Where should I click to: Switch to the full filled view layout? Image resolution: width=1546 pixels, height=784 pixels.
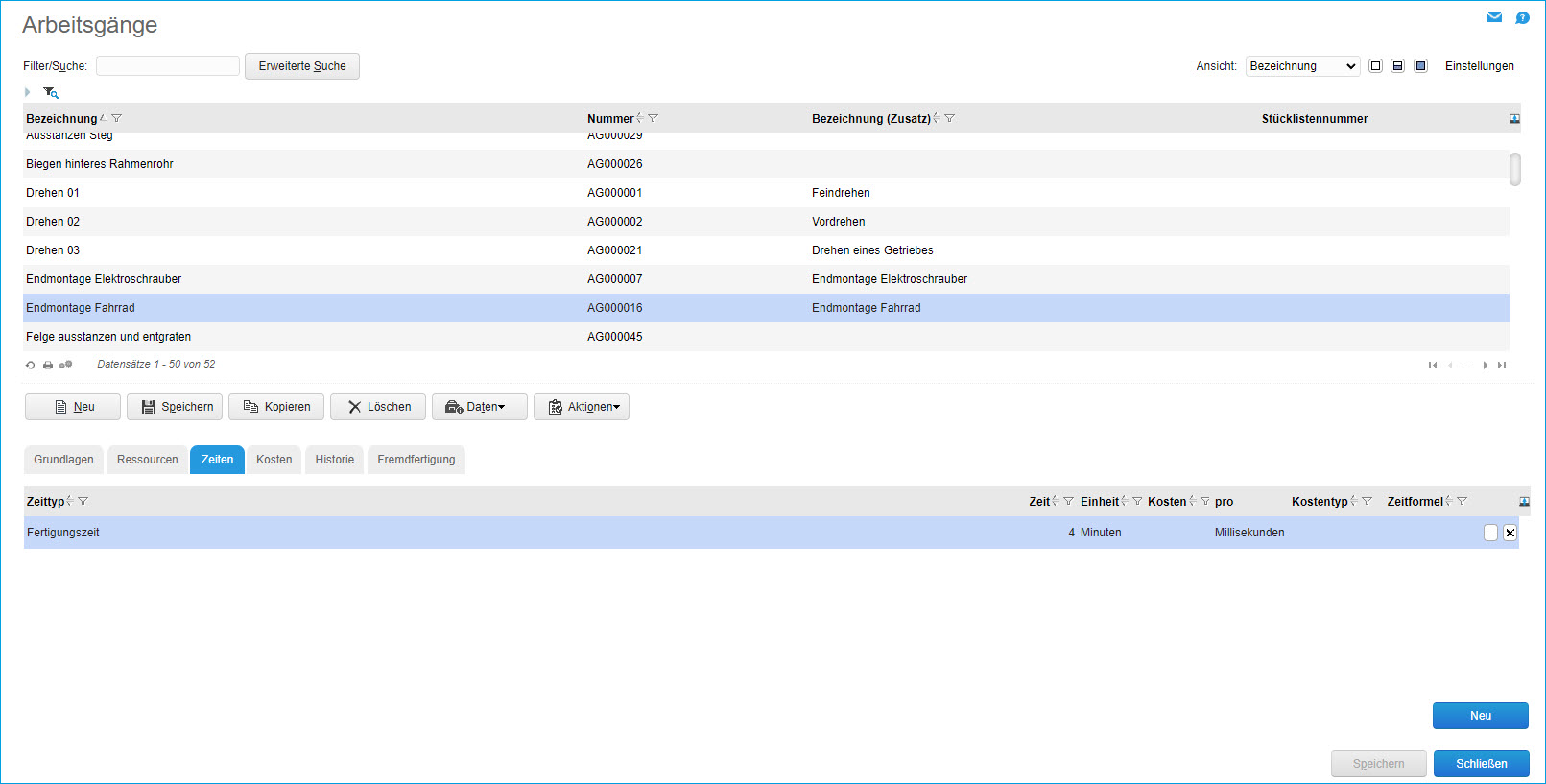1421,66
